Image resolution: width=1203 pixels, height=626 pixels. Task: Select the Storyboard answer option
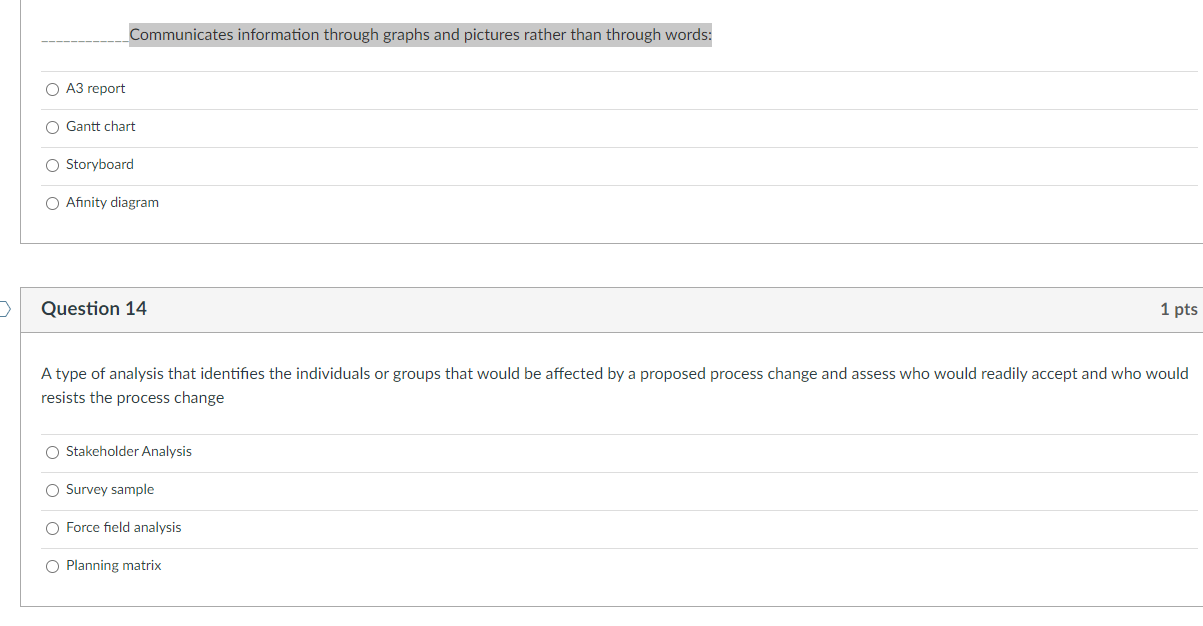click(51, 165)
